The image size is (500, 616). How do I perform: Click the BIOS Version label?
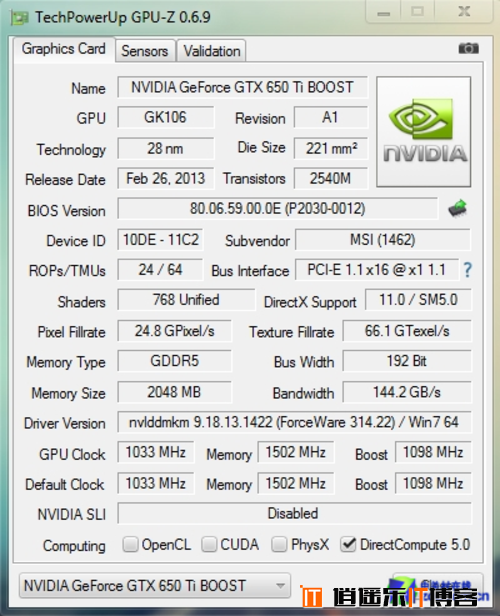66,211
